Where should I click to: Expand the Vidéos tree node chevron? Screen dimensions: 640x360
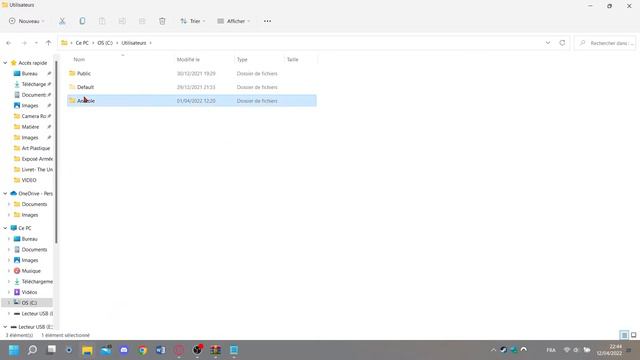9,292
